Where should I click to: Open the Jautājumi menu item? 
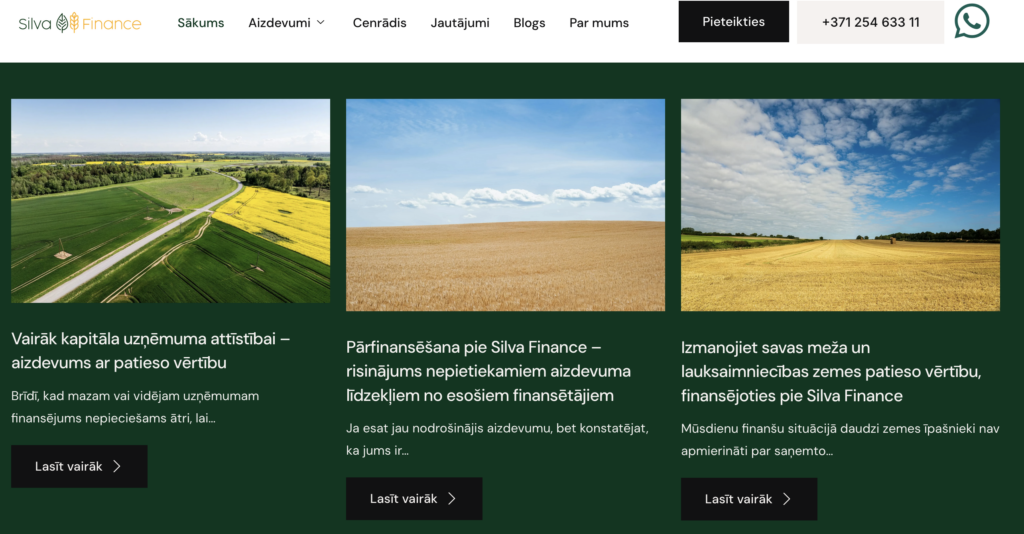tap(460, 22)
